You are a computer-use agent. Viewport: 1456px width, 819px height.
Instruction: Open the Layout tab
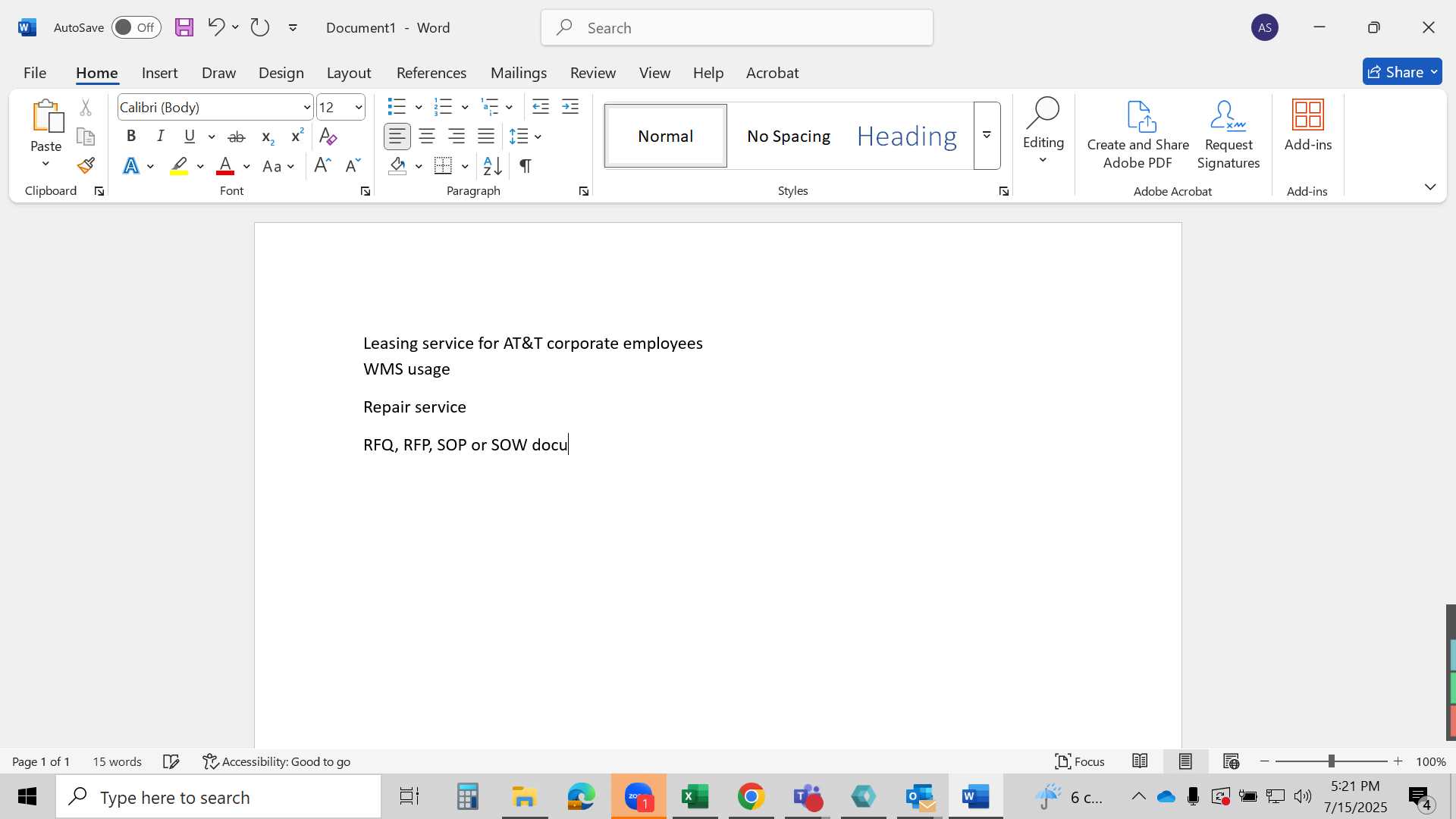click(x=349, y=73)
